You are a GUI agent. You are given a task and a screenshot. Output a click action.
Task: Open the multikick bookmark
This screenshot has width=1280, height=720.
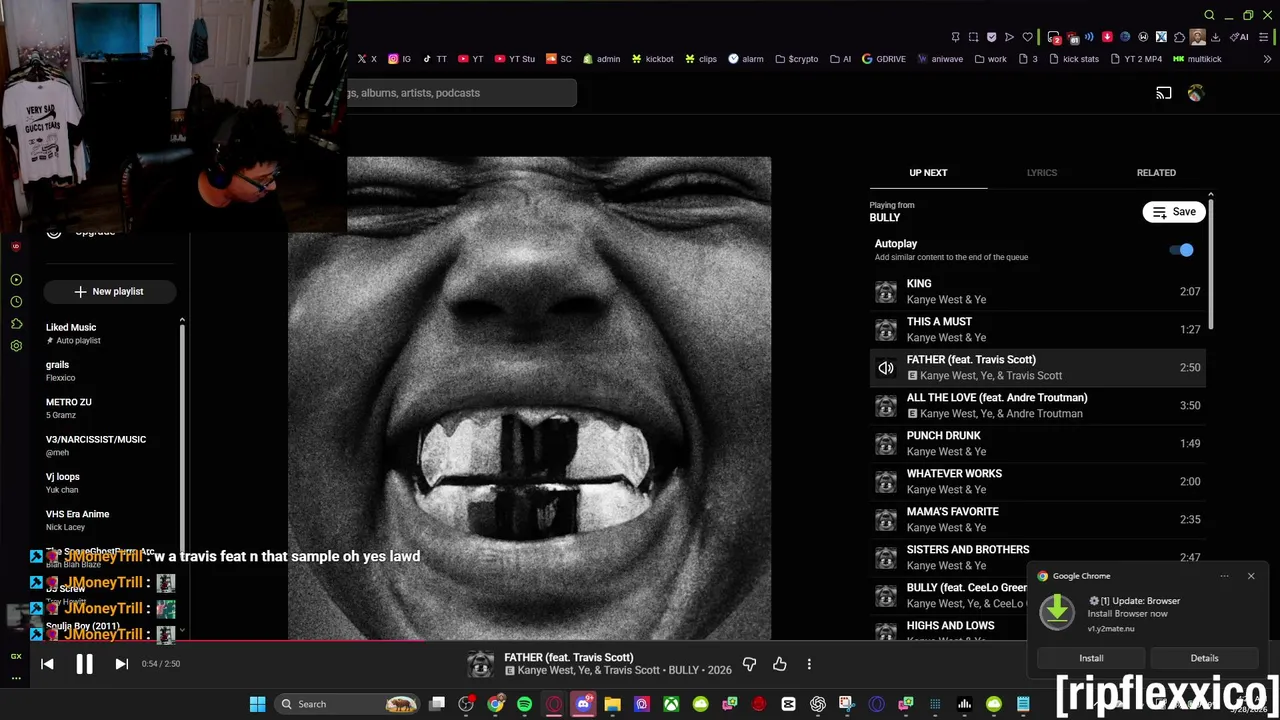pyautogui.click(x=1197, y=59)
